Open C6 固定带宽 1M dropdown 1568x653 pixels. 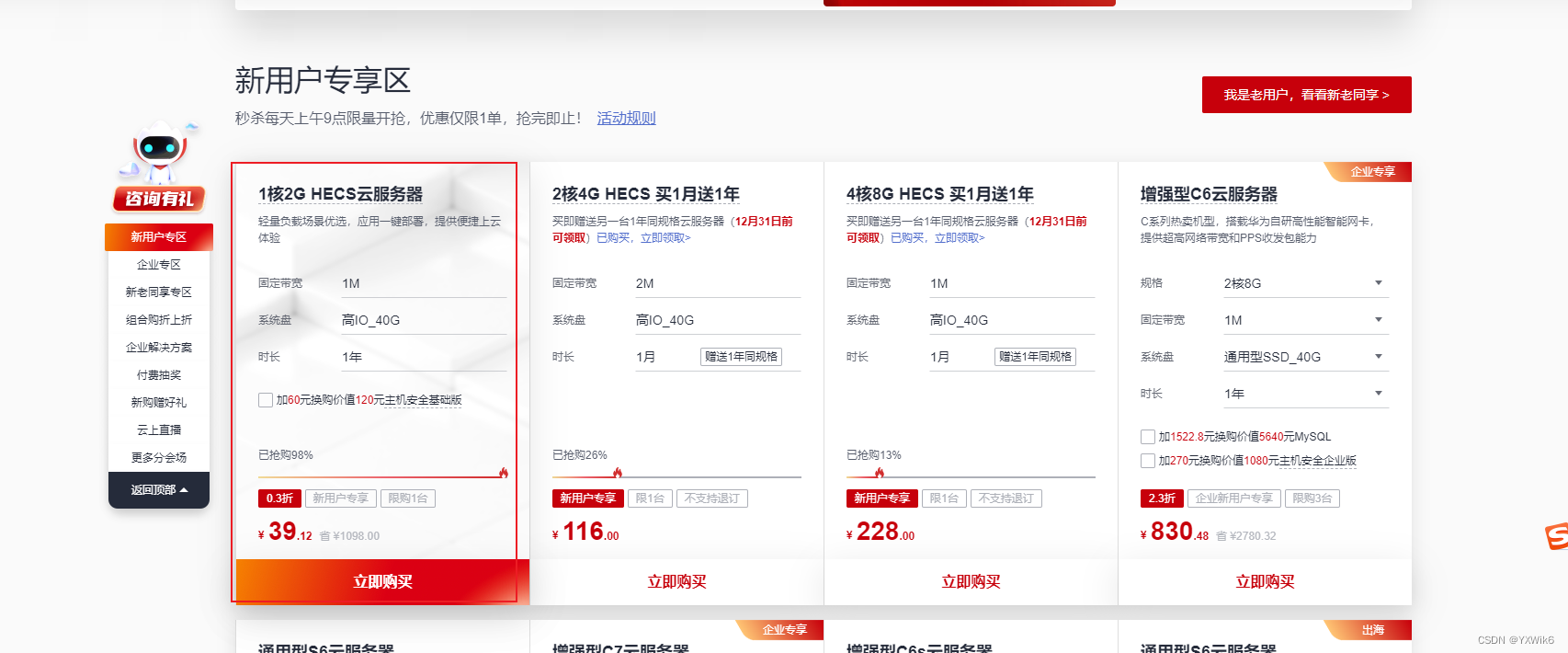click(x=1305, y=320)
